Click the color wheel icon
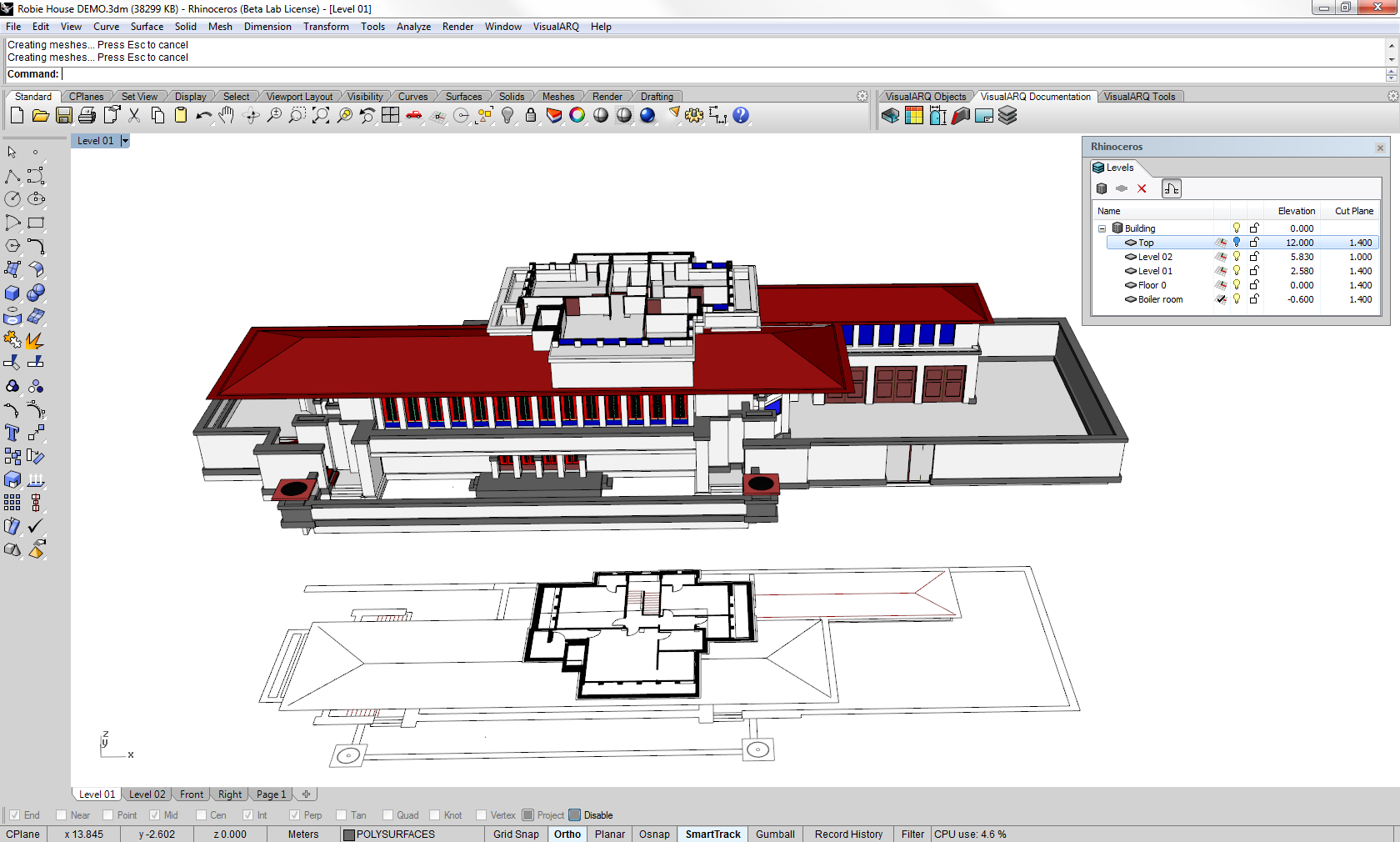The image size is (1400, 842). 577,116
